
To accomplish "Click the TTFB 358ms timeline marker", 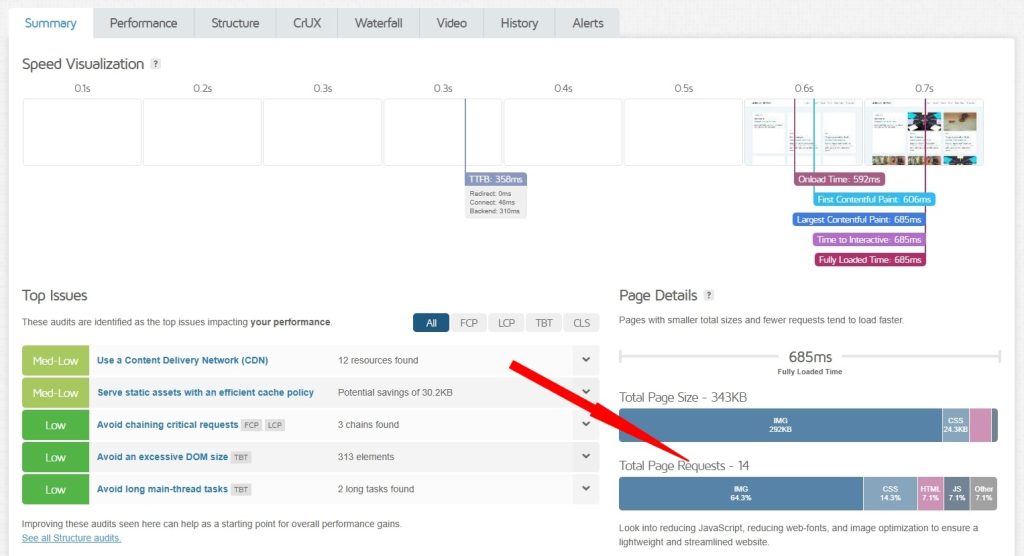I will point(495,179).
